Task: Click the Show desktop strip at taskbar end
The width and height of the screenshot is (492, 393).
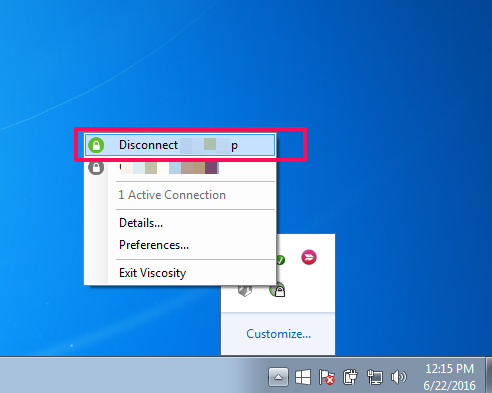Action: pos(489,375)
